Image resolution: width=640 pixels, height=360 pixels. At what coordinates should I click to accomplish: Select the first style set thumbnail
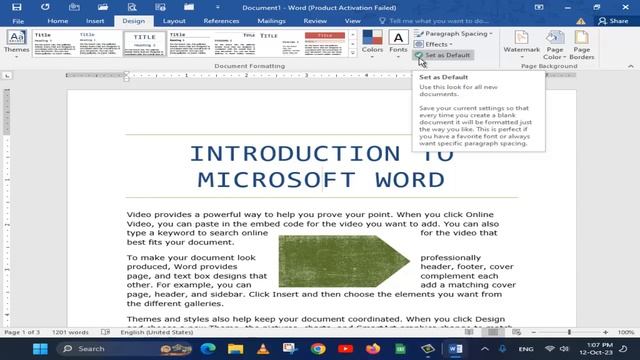[x=55, y=44]
